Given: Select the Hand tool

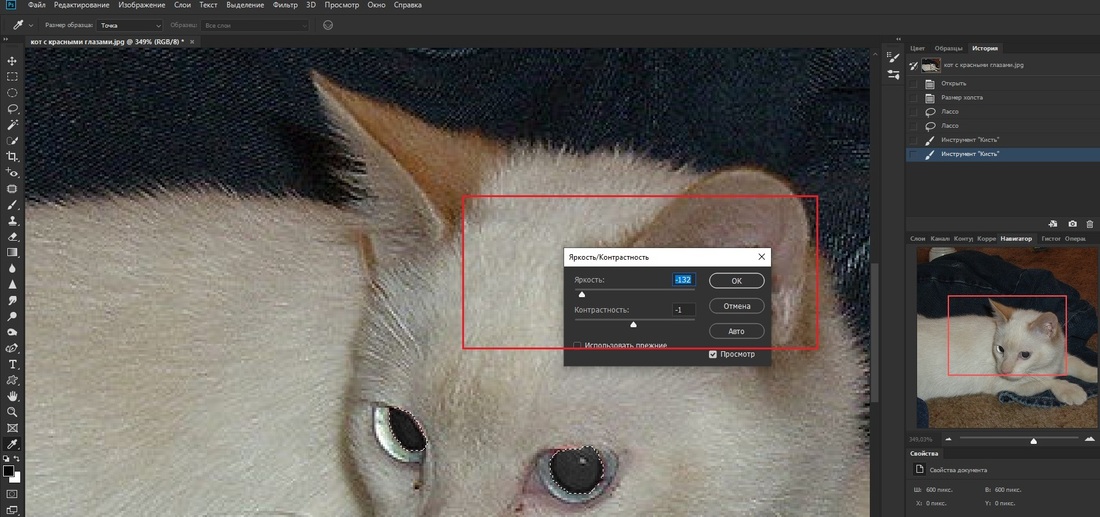Looking at the screenshot, I should pos(12,396).
